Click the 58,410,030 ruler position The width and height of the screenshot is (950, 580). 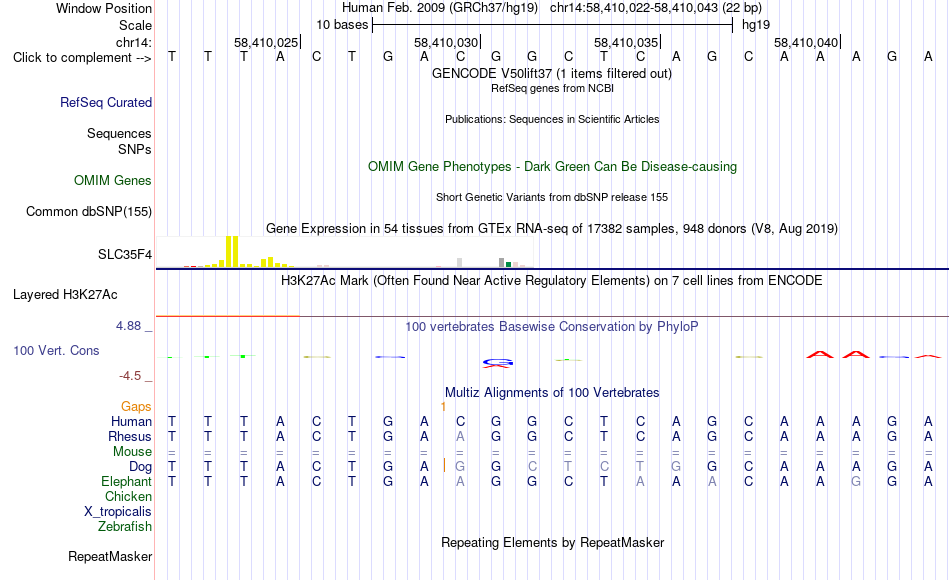(447, 42)
